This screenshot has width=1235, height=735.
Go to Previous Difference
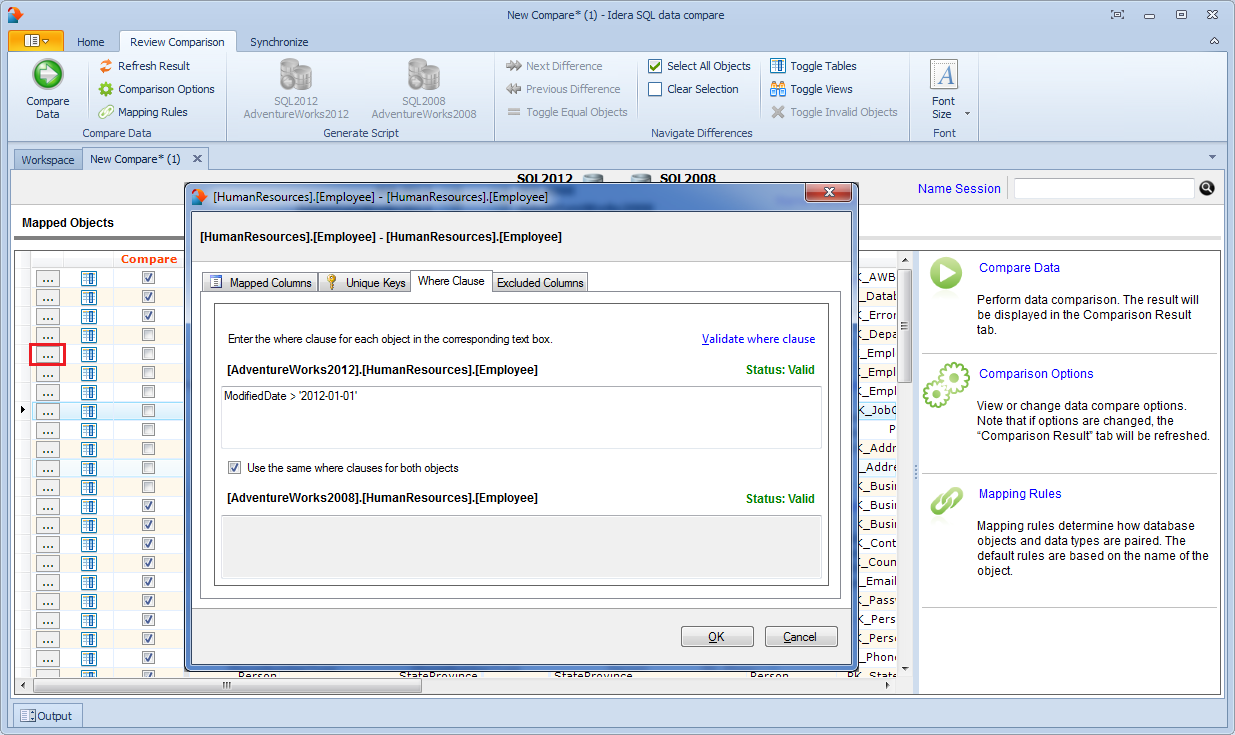tap(564, 89)
